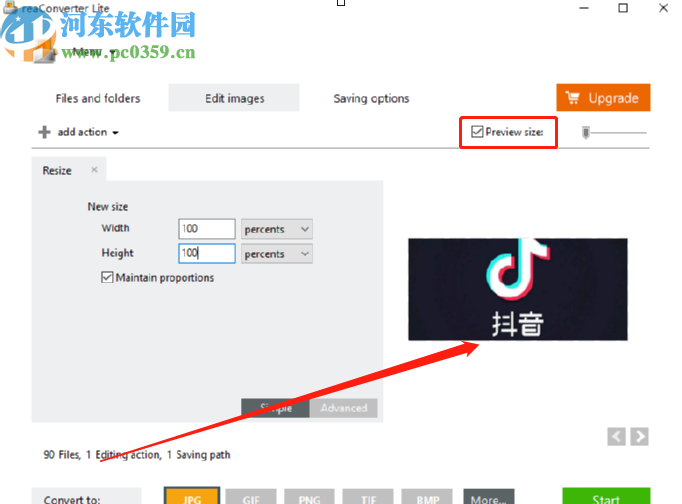
Task: Click the preview size slider handle
Action: coord(586,132)
